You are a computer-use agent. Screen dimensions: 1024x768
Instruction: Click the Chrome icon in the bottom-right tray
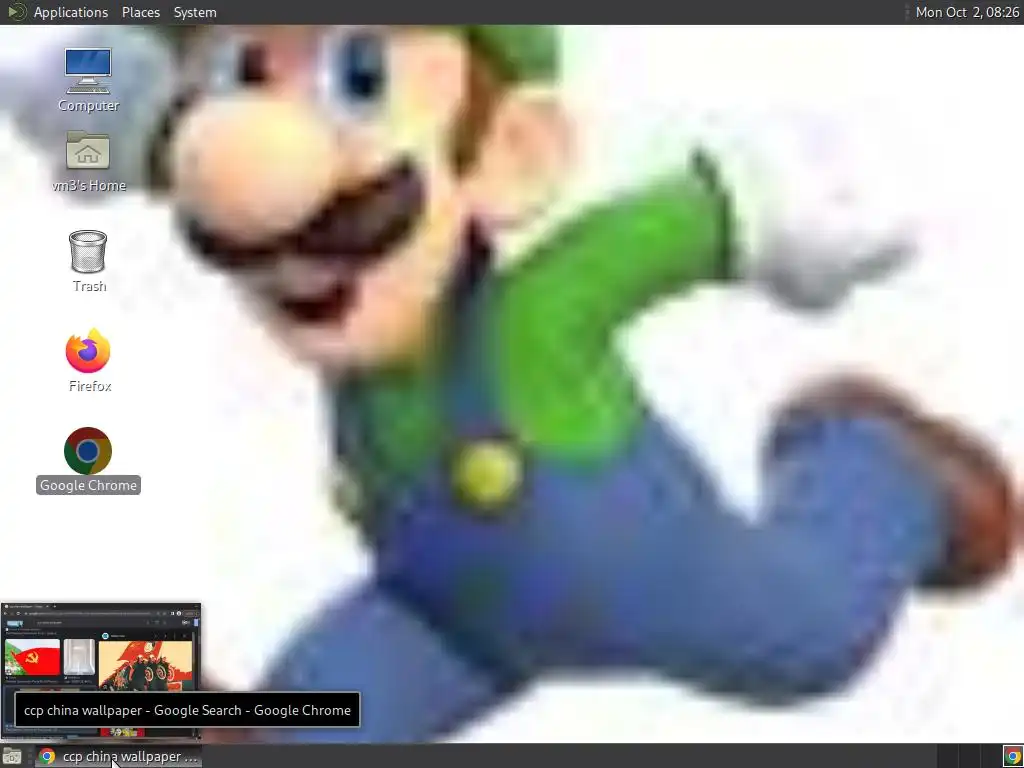(x=1012, y=756)
